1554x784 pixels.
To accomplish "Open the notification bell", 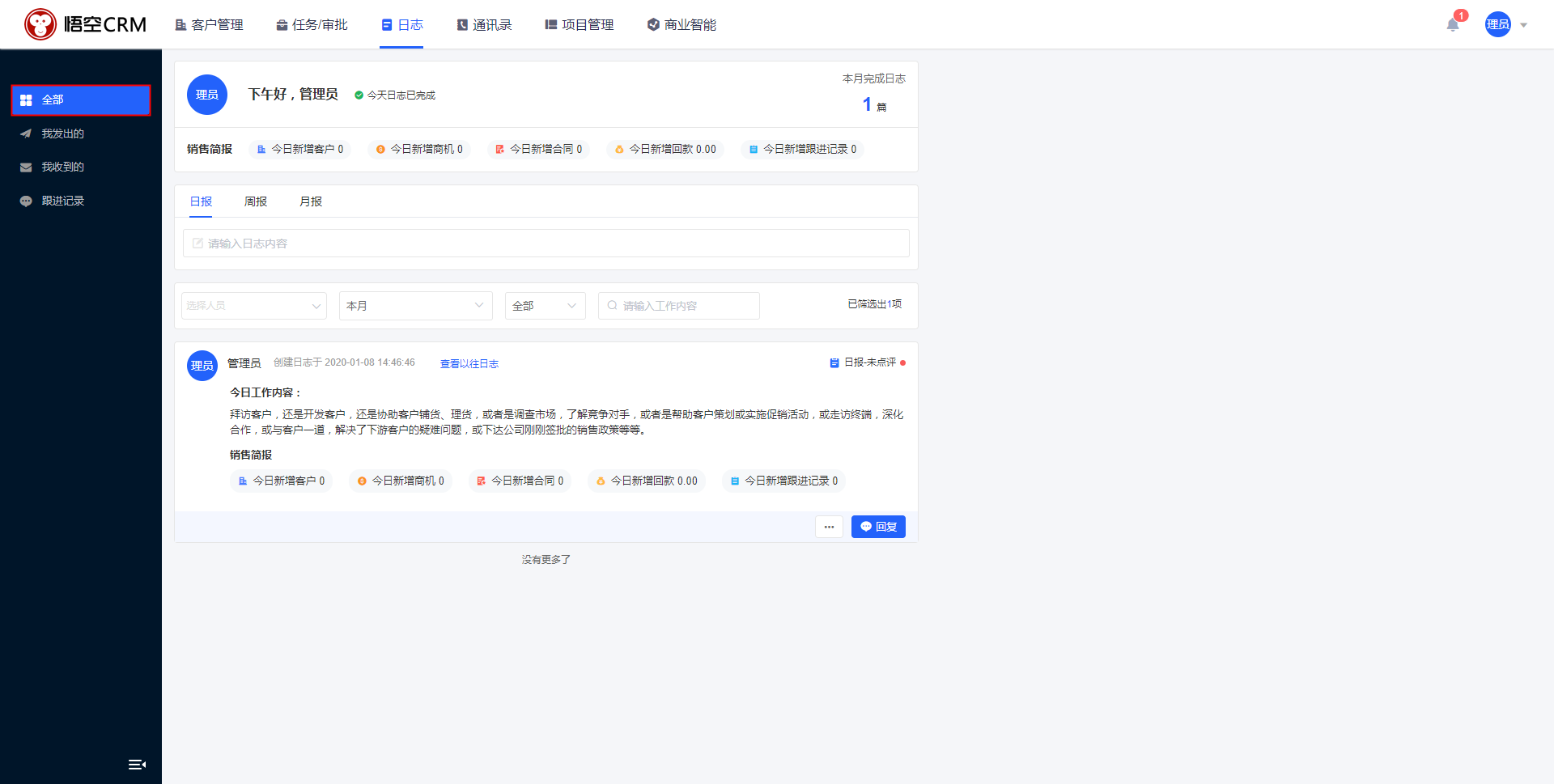I will 1453,25.
